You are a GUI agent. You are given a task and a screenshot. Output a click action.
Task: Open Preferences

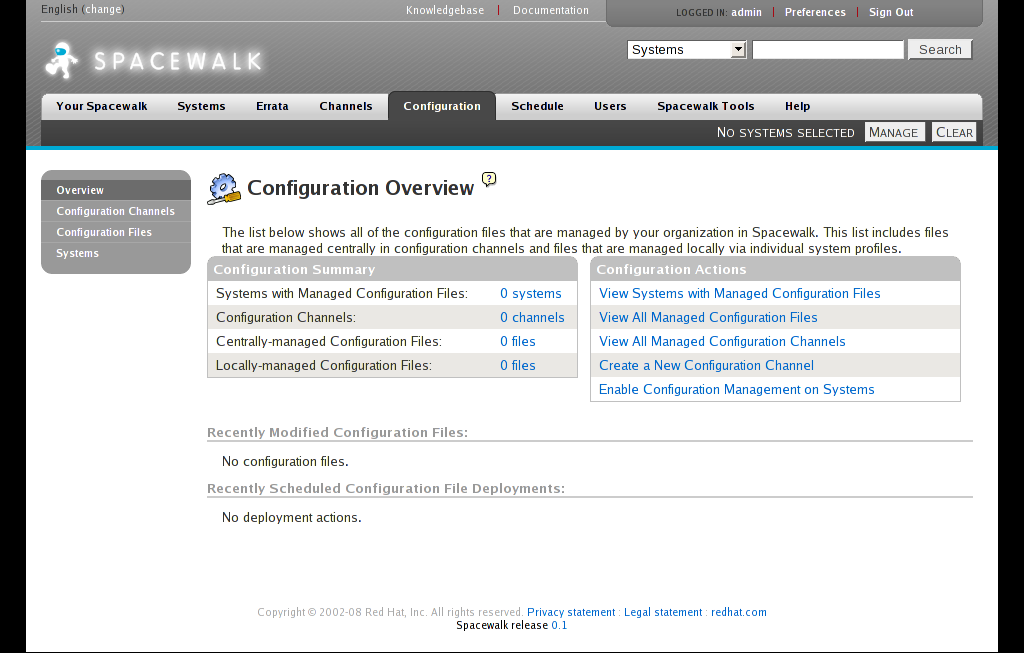coord(815,12)
